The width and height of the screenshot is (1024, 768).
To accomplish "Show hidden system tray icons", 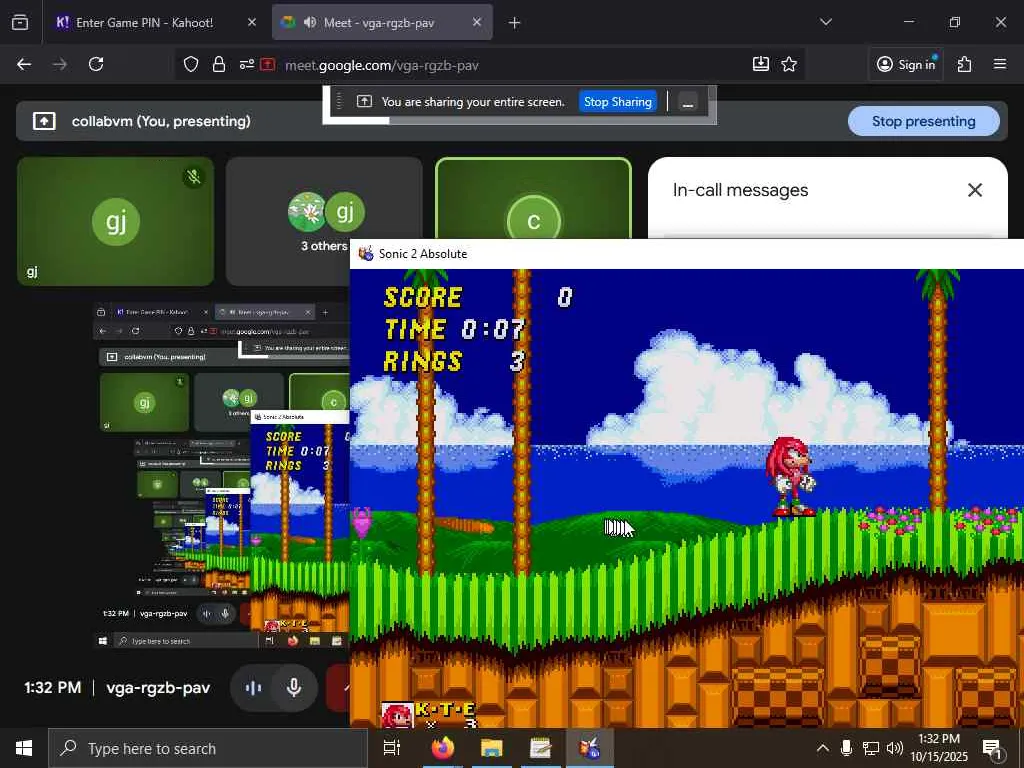I will (823, 748).
